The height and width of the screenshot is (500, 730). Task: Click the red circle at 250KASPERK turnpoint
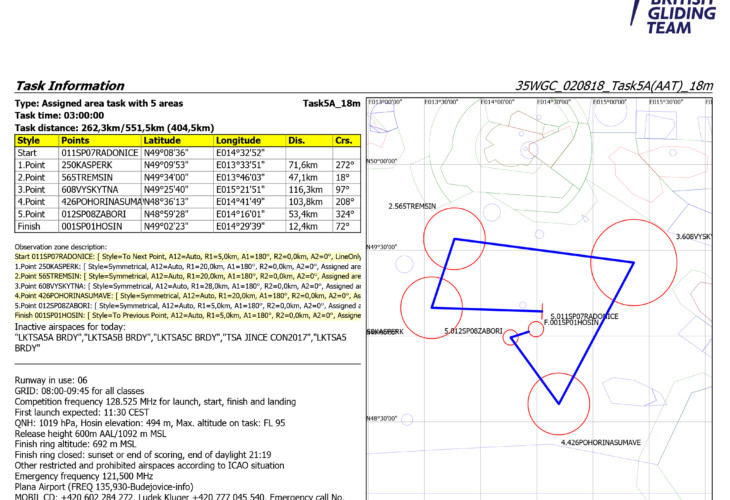click(432, 307)
